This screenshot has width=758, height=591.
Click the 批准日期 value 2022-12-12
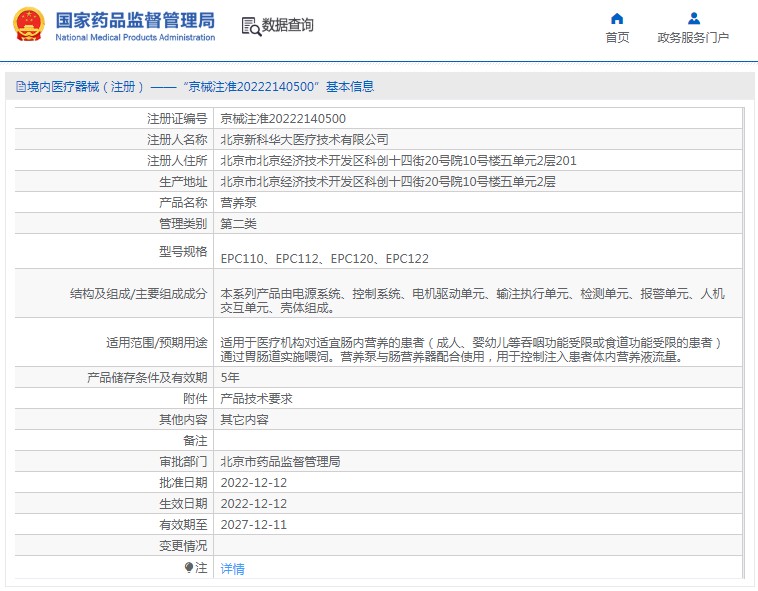point(254,483)
